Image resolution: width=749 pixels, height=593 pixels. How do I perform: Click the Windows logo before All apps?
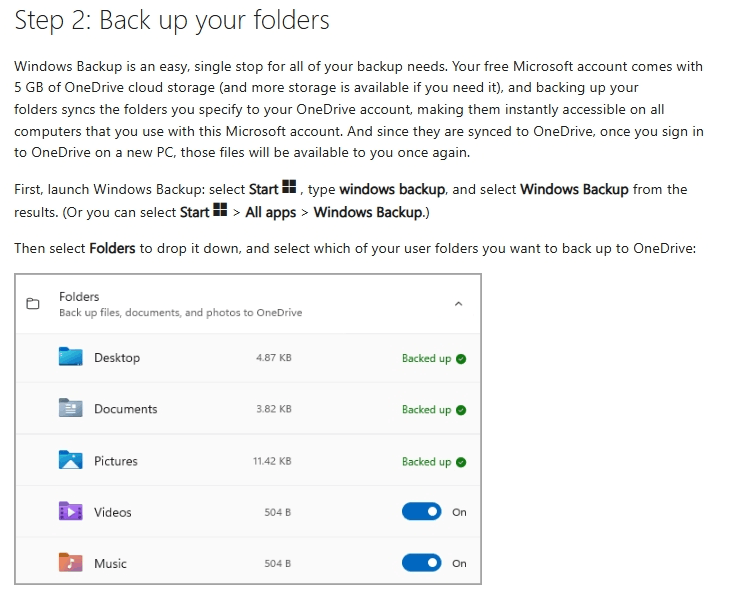coord(220,210)
